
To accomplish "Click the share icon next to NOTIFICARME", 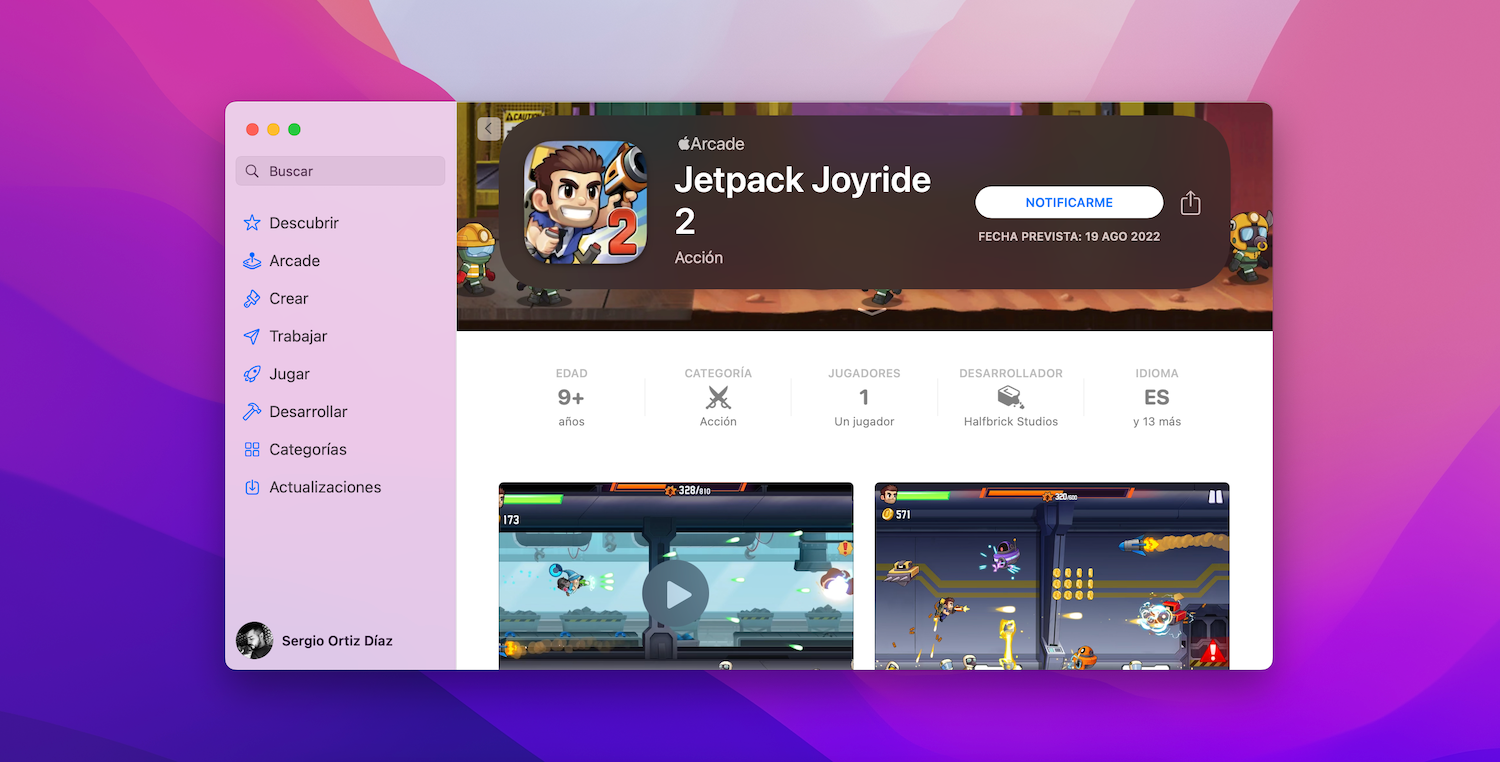I will point(1190,202).
